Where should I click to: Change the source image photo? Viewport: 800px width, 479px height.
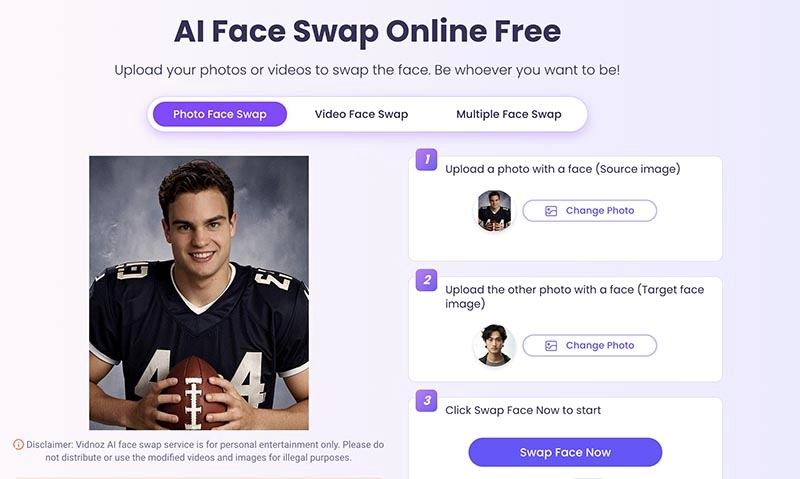point(590,211)
